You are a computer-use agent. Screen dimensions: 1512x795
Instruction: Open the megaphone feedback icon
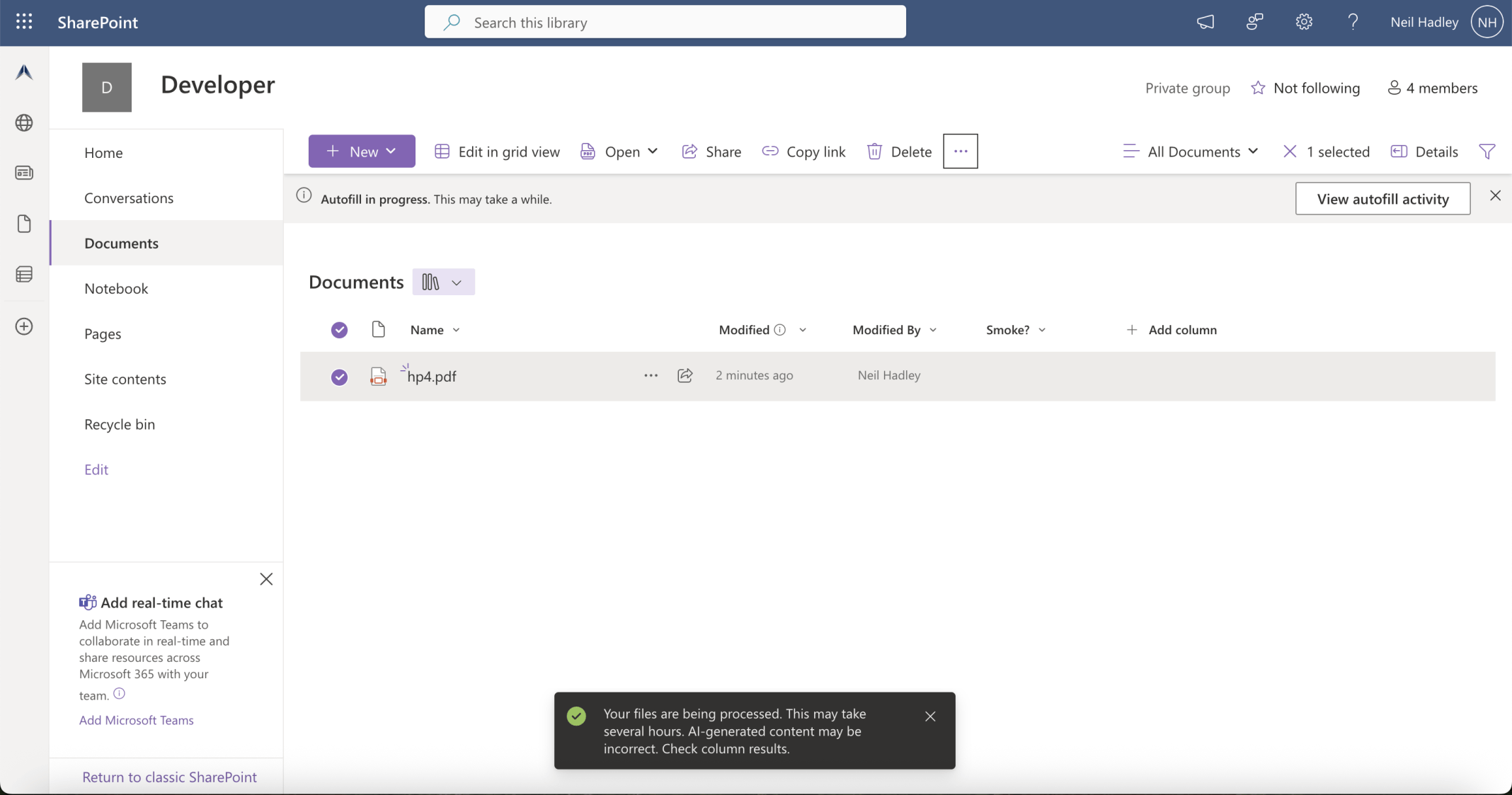pyautogui.click(x=1205, y=22)
